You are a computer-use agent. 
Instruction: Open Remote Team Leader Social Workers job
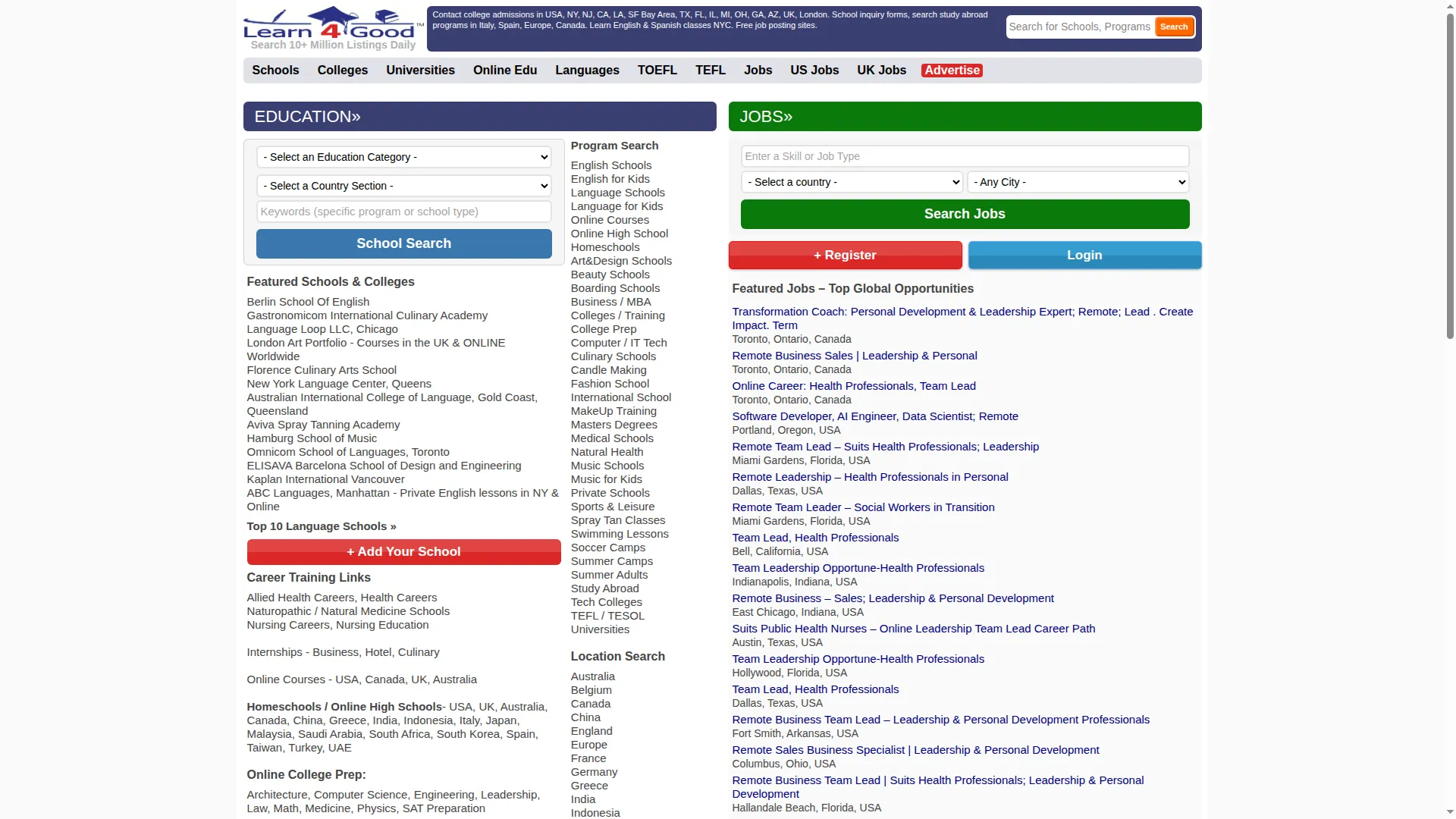click(x=863, y=507)
